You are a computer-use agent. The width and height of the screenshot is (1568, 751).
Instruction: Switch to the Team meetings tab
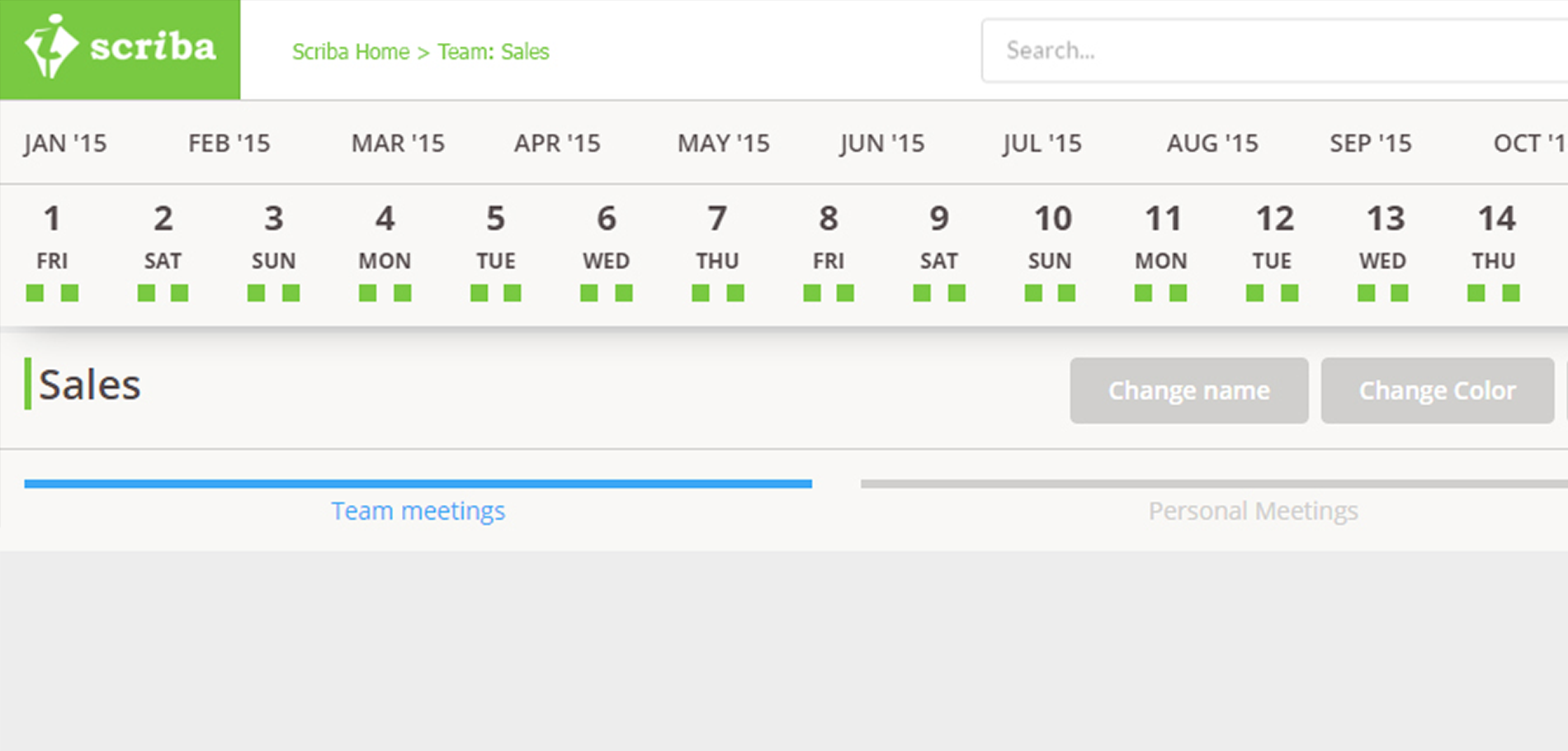pos(418,511)
